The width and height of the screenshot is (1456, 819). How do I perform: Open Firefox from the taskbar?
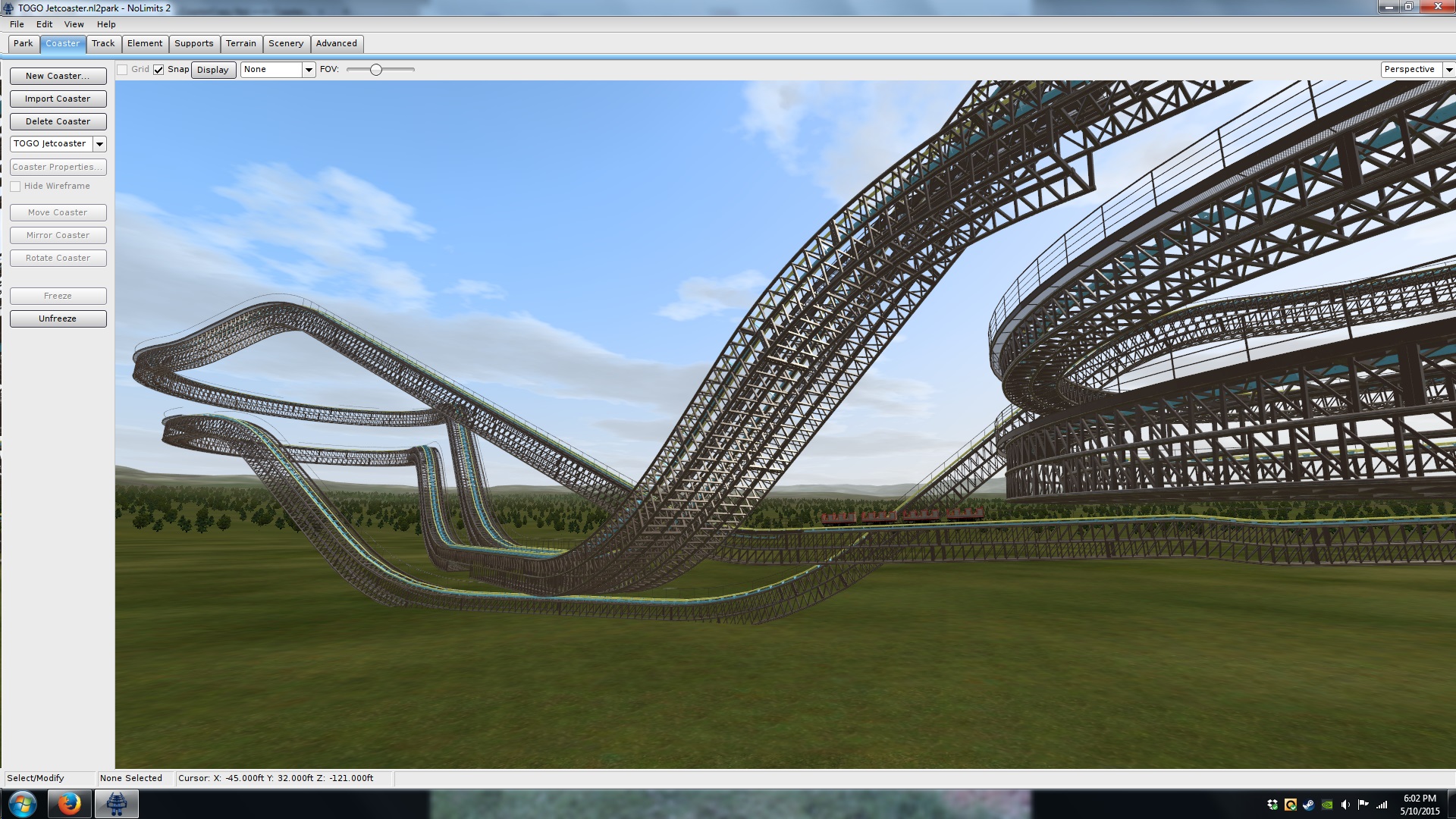tap(69, 803)
